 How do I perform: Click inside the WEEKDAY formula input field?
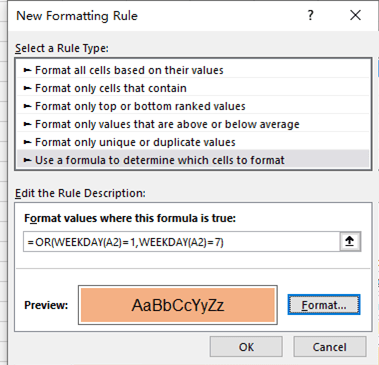pyautogui.click(x=182, y=242)
